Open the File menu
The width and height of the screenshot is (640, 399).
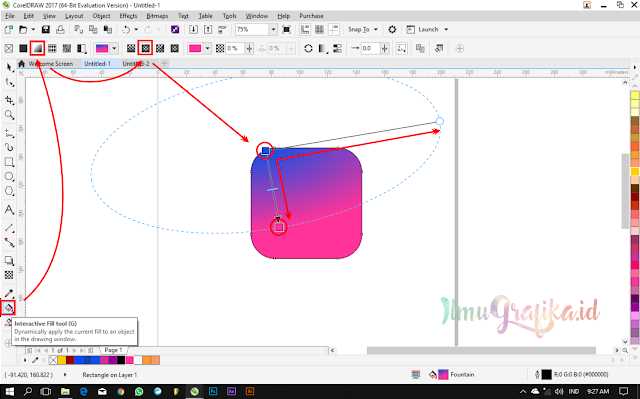(10, 16)
